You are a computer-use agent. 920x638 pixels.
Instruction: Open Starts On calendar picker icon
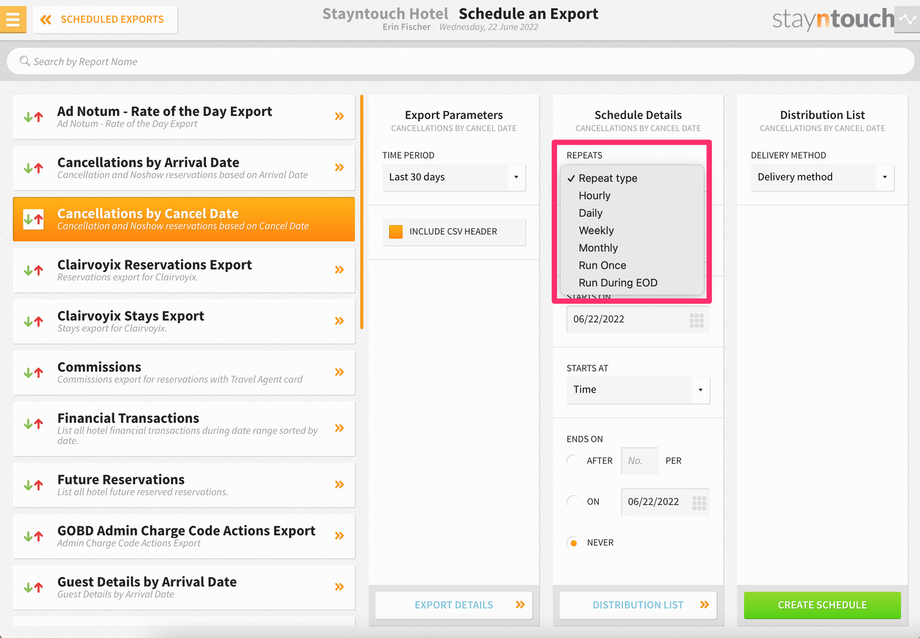[x=696, y=320]
